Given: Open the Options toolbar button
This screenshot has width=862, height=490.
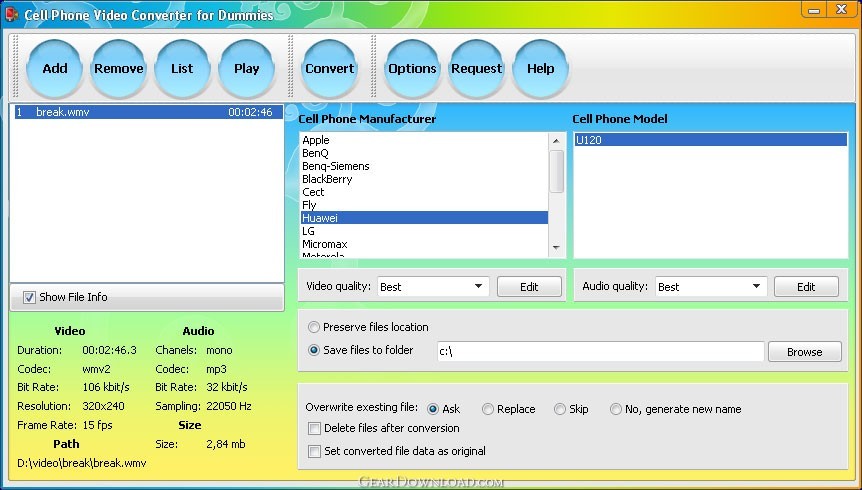Looking at the screenshot, I should (x=412, y=69).
